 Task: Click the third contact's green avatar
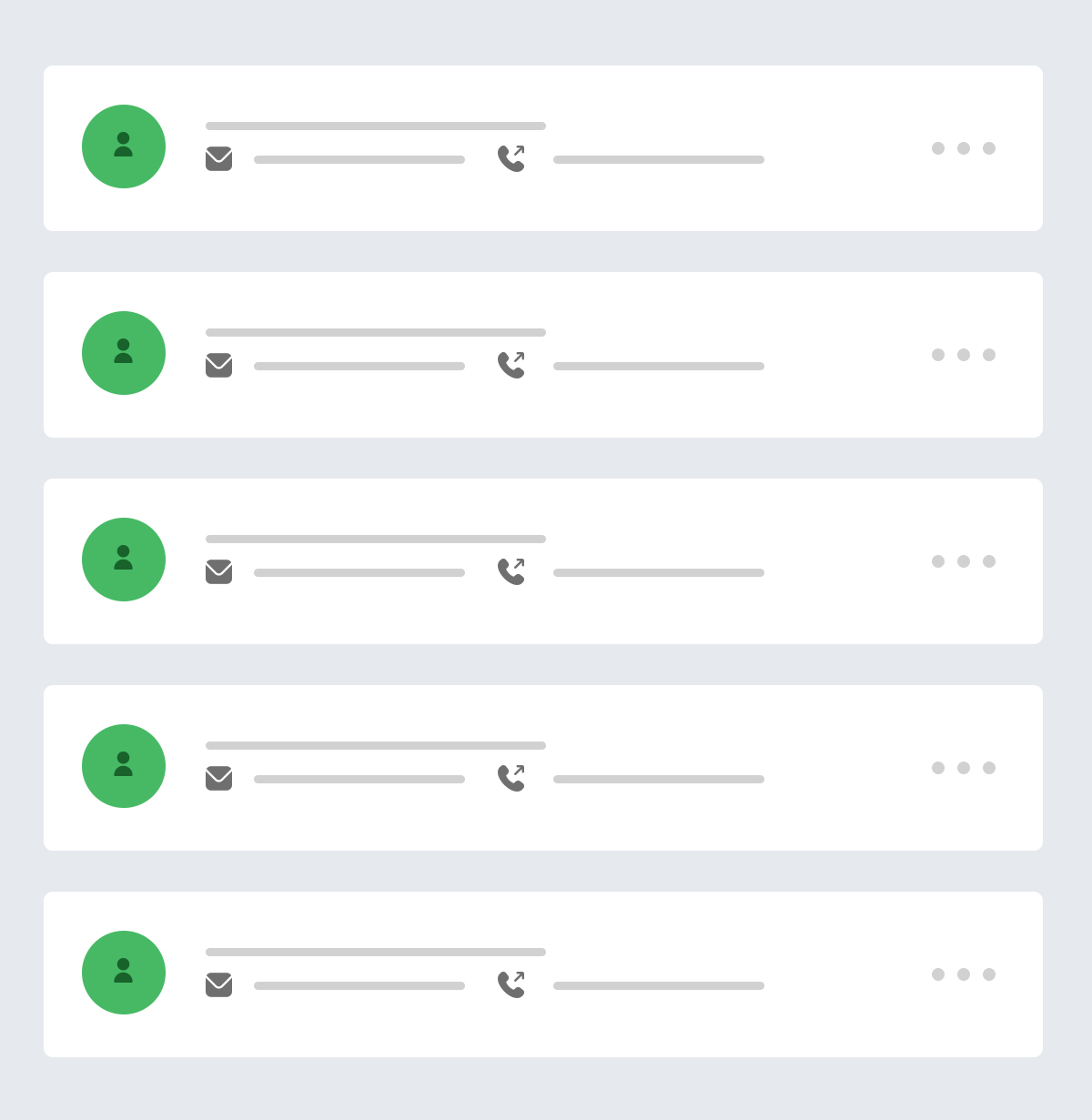coord(124,560)
